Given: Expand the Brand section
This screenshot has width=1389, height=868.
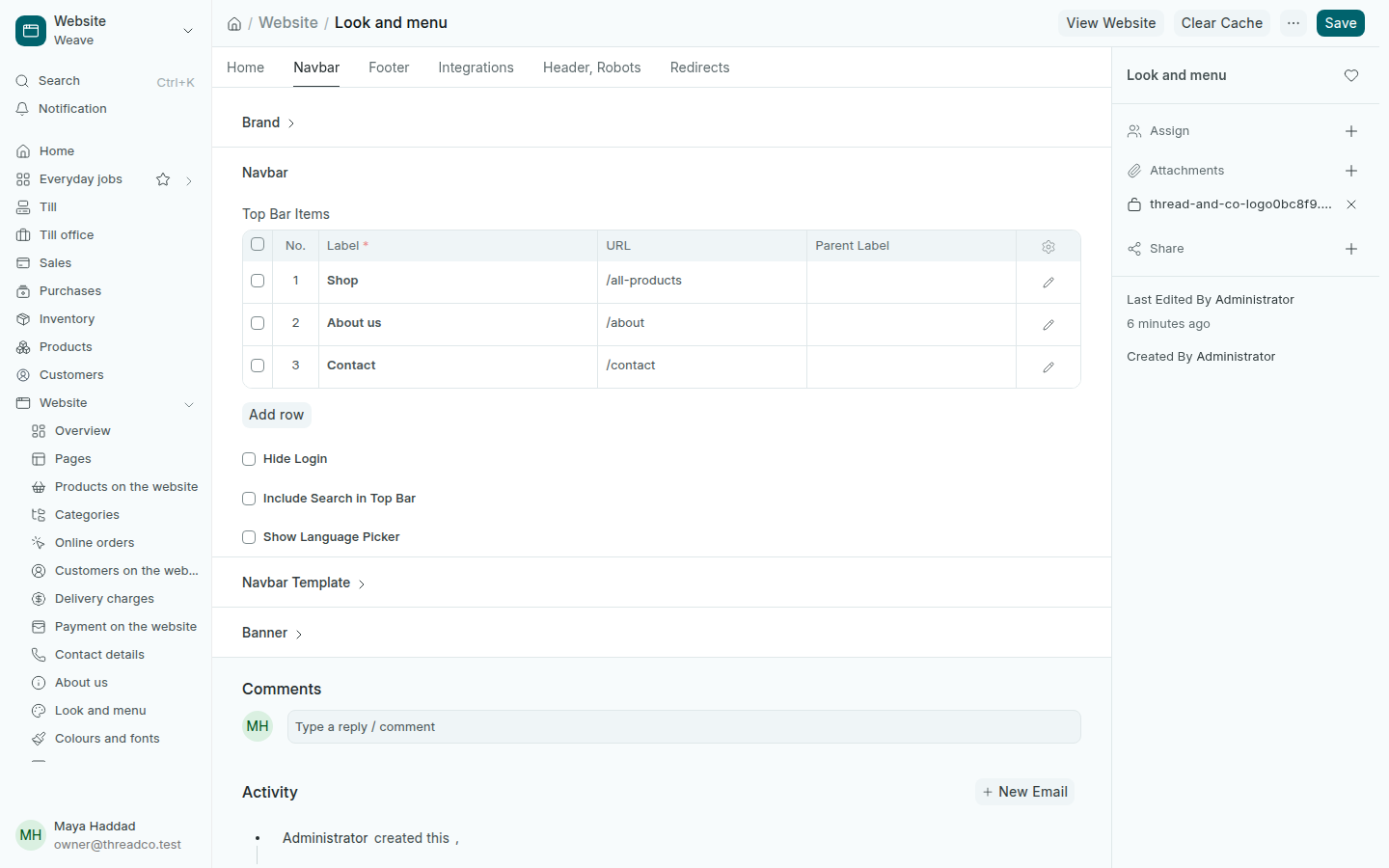Looking at the screenshot, I should tap(268, 122).
